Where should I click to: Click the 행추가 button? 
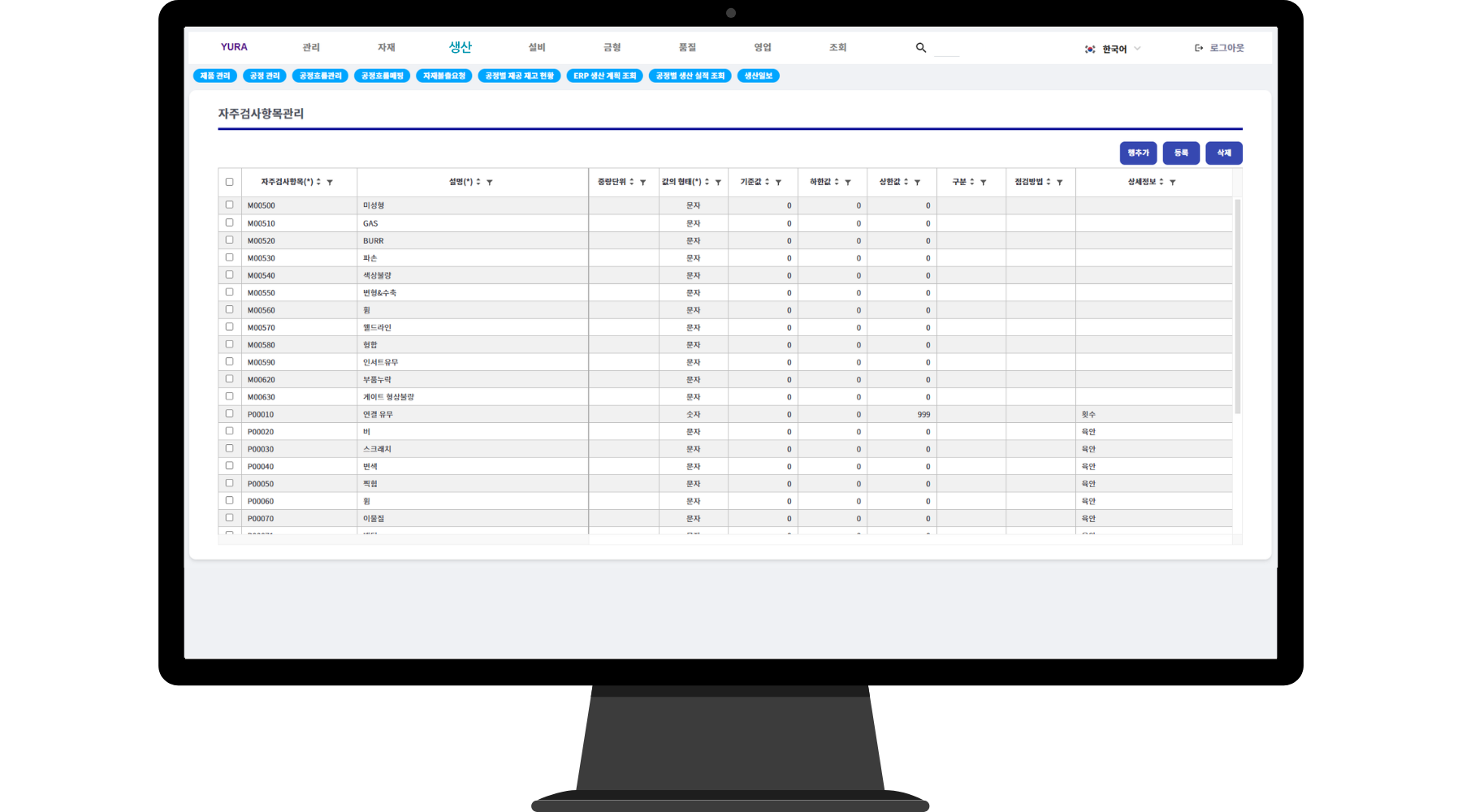pyautogui.click(x=1137, y=153)
